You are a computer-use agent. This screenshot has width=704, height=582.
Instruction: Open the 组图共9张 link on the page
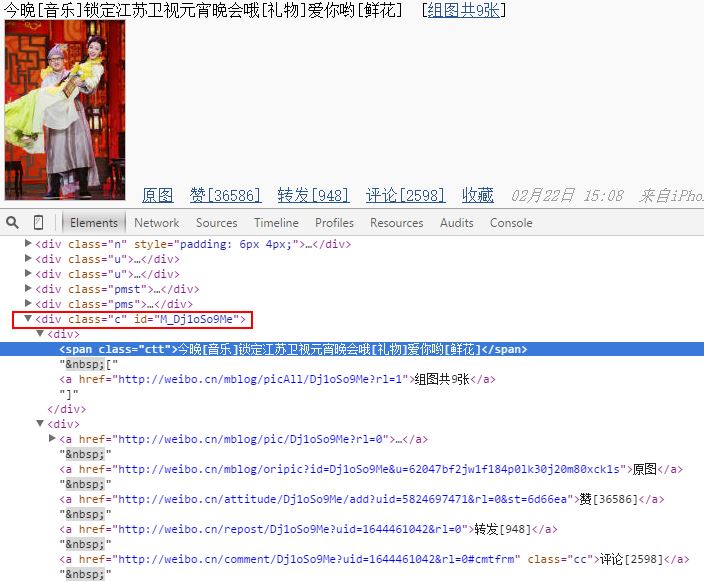point(463,10)
